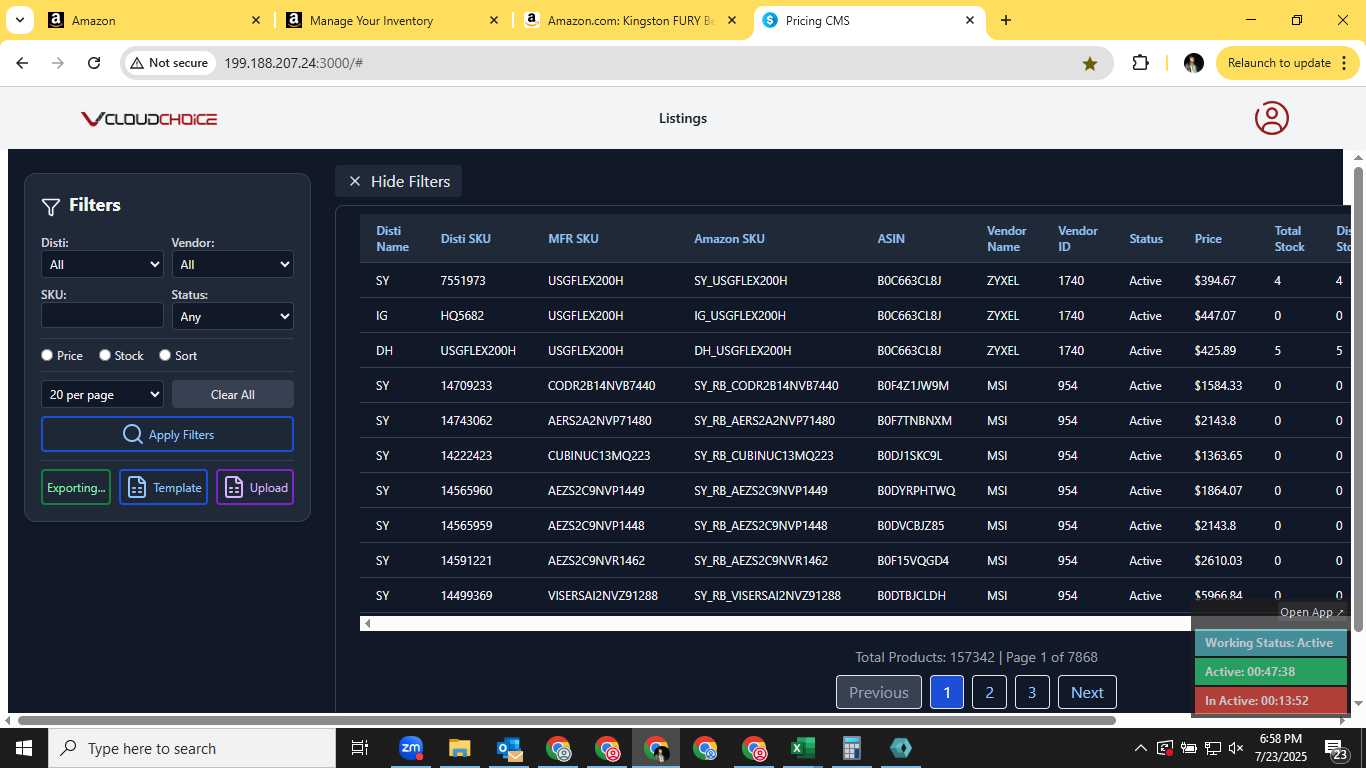Viewport: 1366px width, 768px height.
Task: Click the Previous page button
Action: coord(879,692)
